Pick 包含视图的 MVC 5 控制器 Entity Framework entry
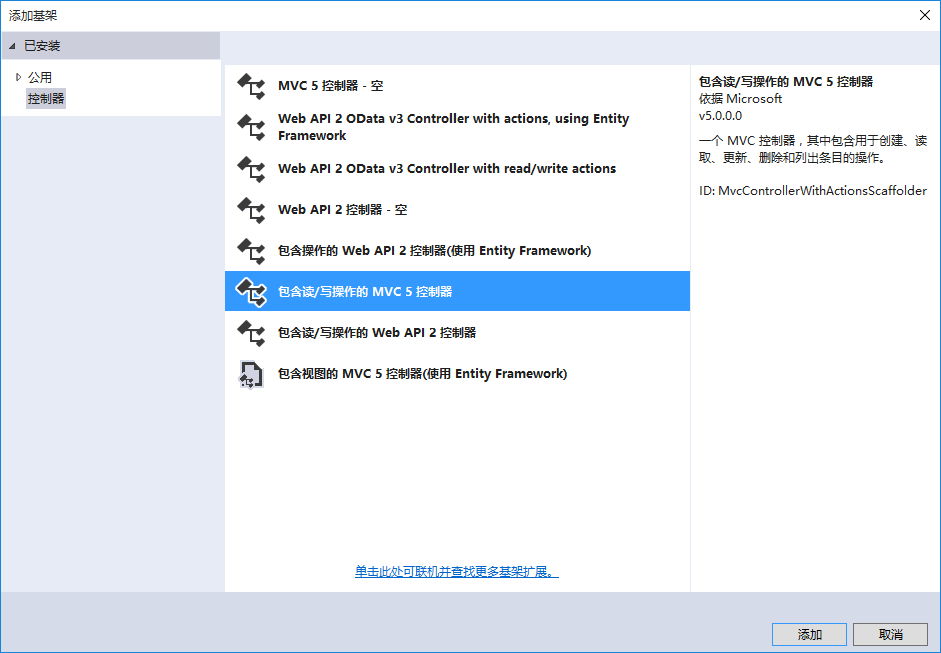Viewport: 941px width, 653px height. [422, 374]
